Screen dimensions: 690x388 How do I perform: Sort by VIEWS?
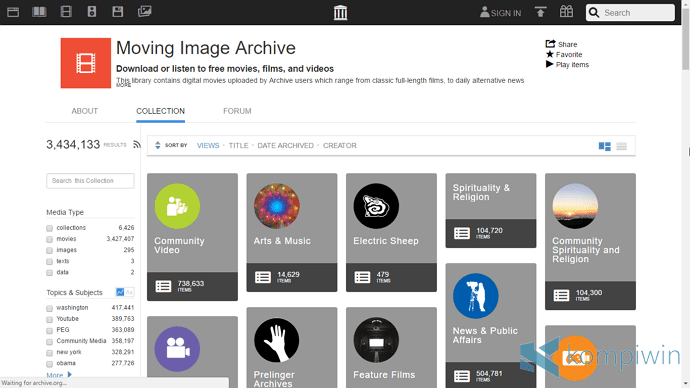click(x=208, y=145)
